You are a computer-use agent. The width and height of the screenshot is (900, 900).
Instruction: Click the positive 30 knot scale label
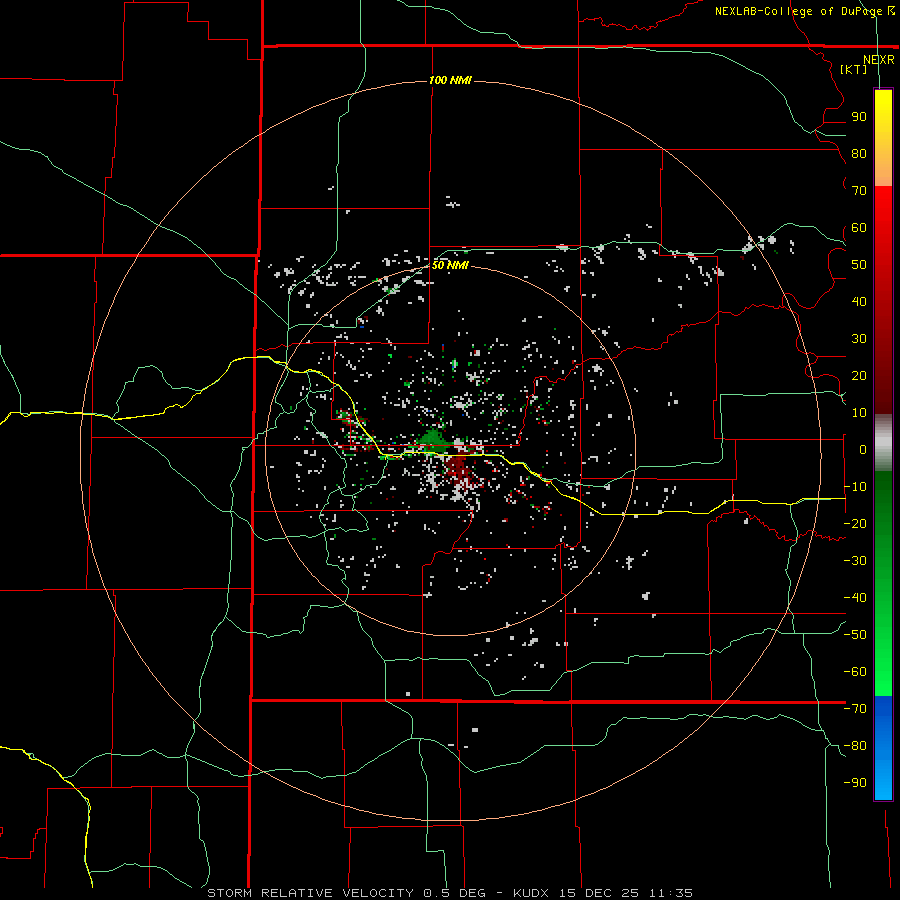click(x=859, y=339)
